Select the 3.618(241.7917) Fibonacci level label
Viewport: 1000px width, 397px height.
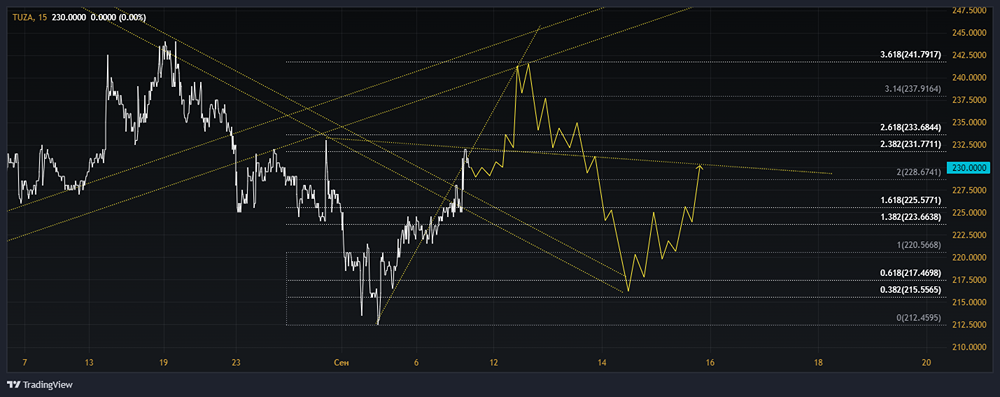911,55
